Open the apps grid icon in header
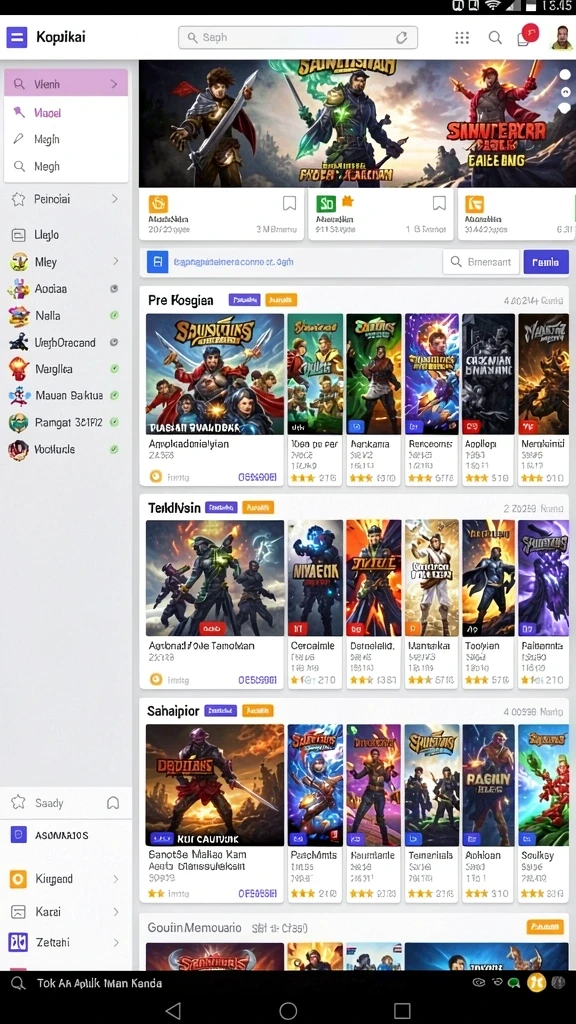 pos(462,38)
